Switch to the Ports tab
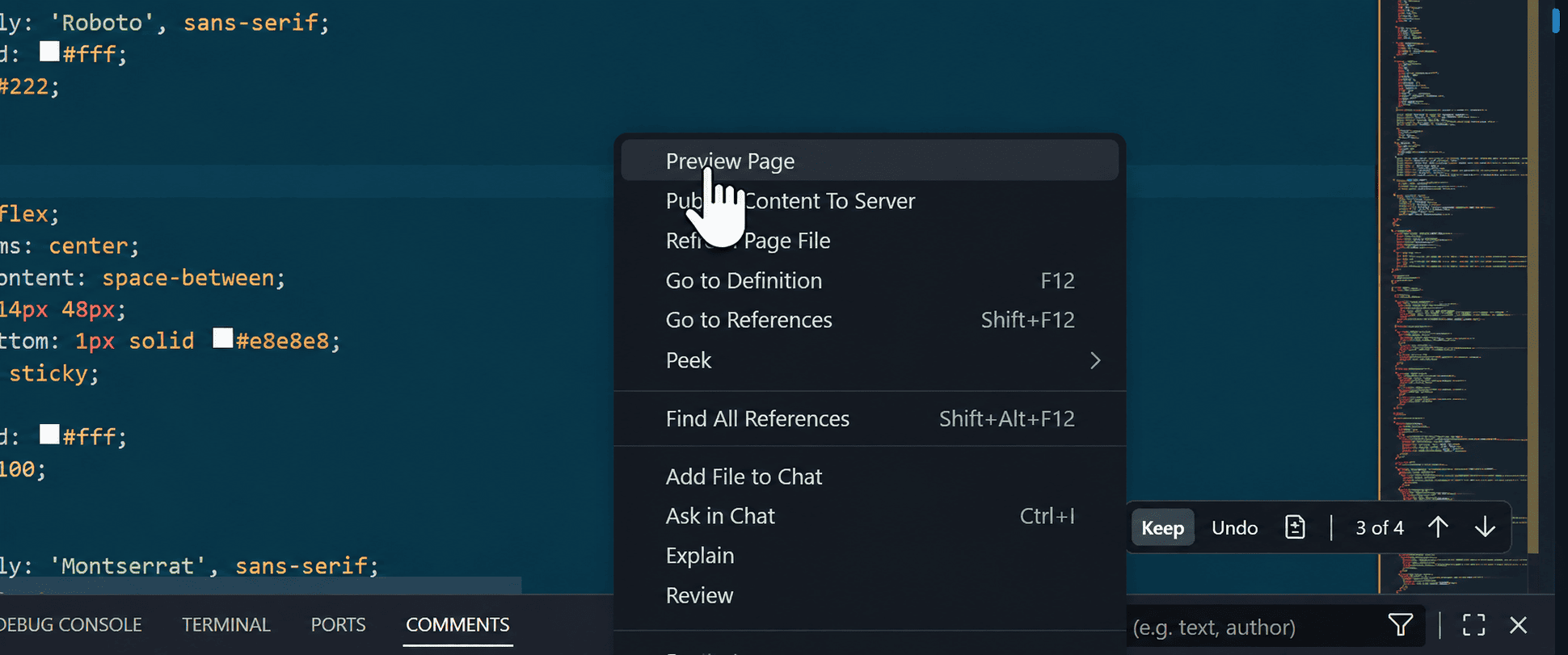 pyautogui.click(x=338, y=624)
